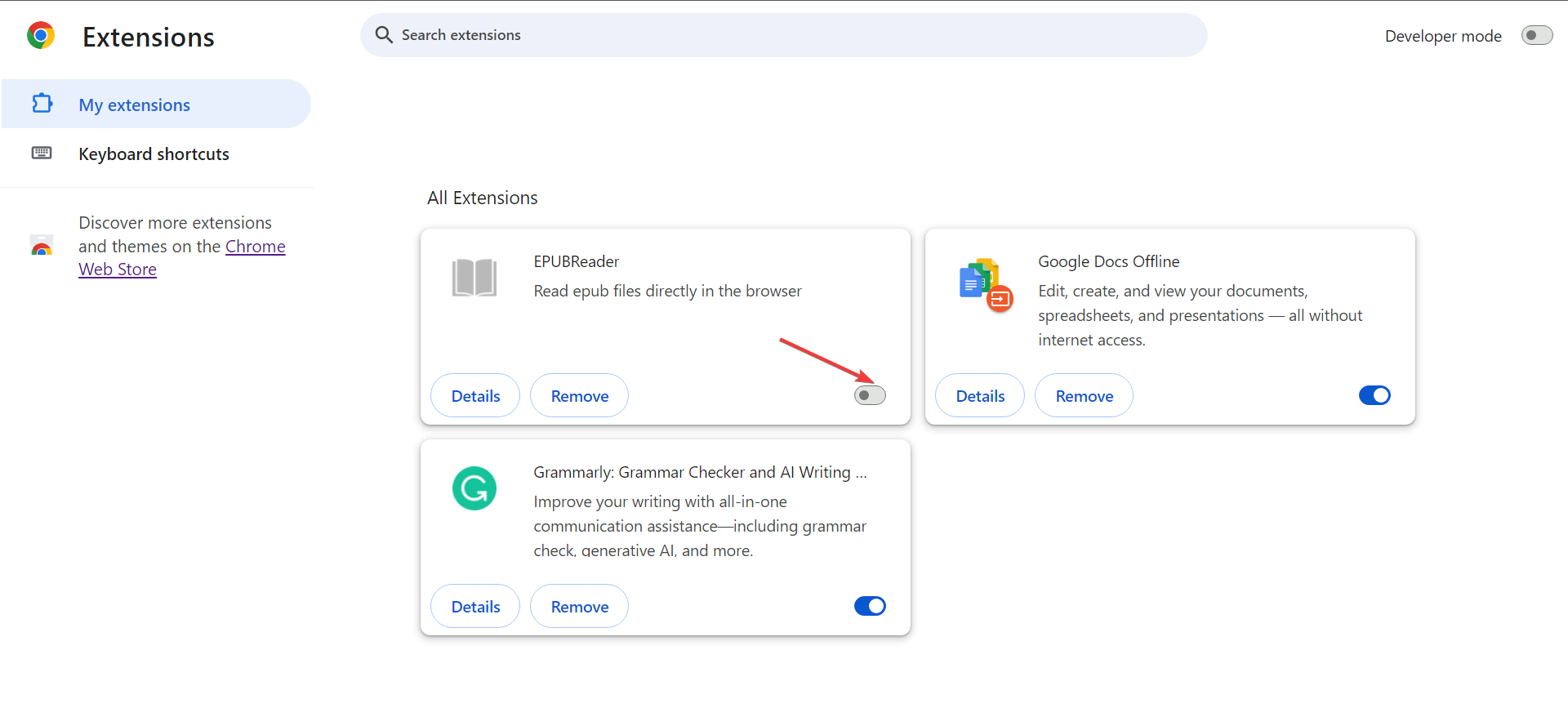Screen dimensions: 1568x717
Task: Click the Google Docs Offline icon
Action: coord(986,285)
